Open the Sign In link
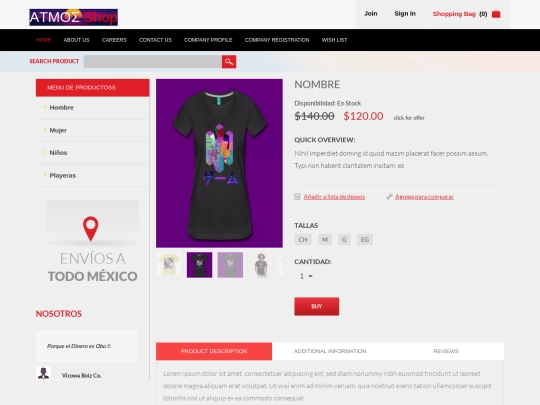The width and height of the screenshot is (540, 405). [405, 14]
